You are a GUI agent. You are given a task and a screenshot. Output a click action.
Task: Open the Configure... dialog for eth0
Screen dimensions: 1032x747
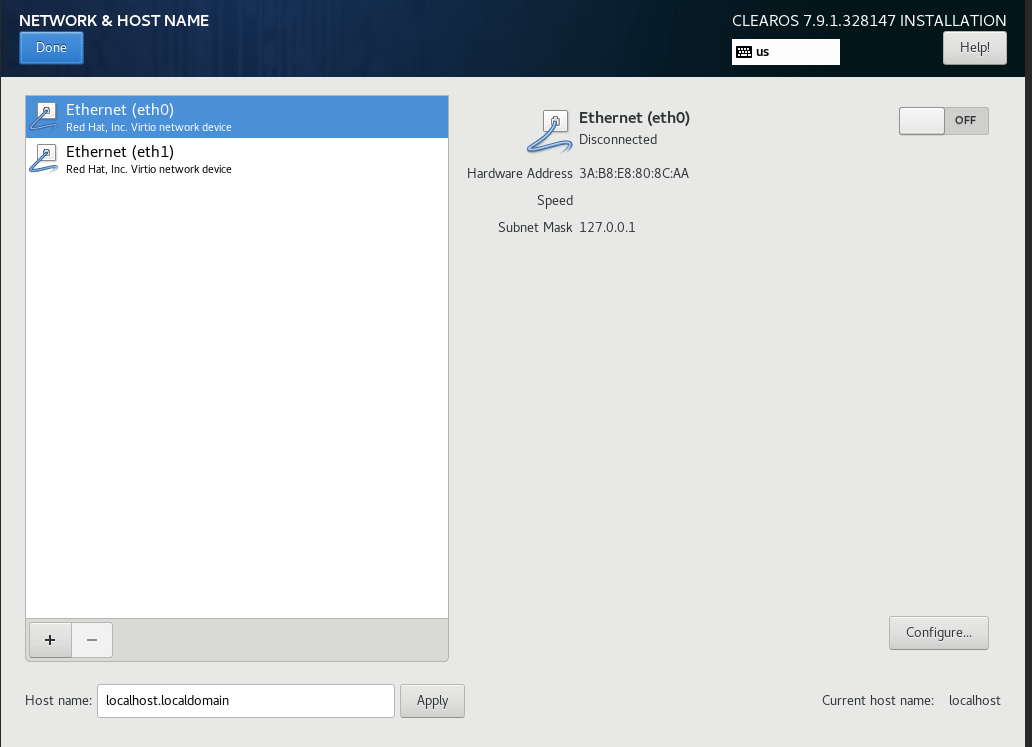[938, 632]
